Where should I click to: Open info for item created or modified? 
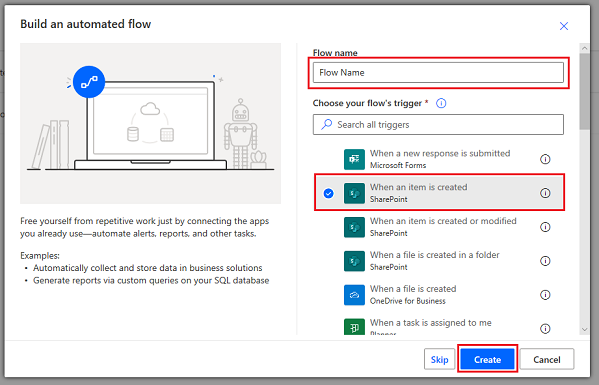pyautogui.click(x=545, y=227)
